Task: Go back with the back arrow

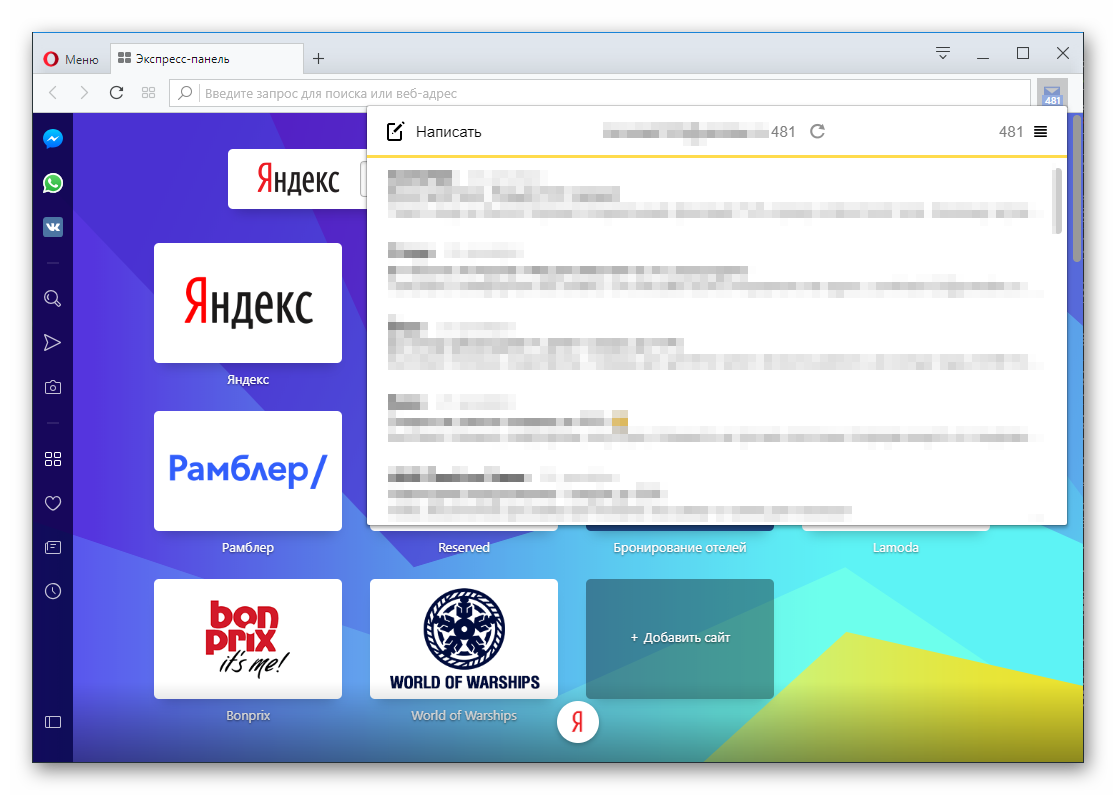Action: click(53, 93)
